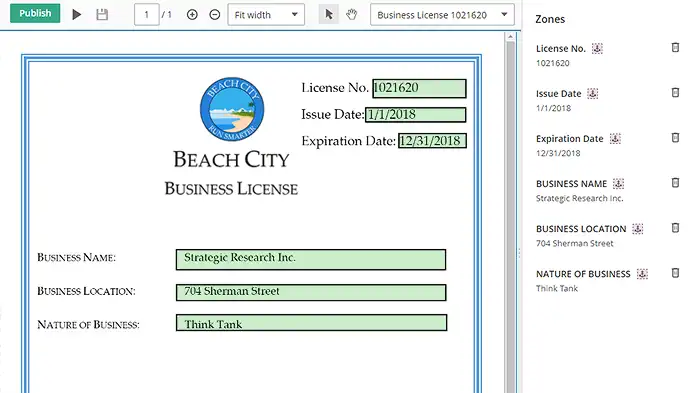Zoom in with the plus icon
The height and width of the screenshot is (393, 696).
pyautogui.click(x=192, y=15)
